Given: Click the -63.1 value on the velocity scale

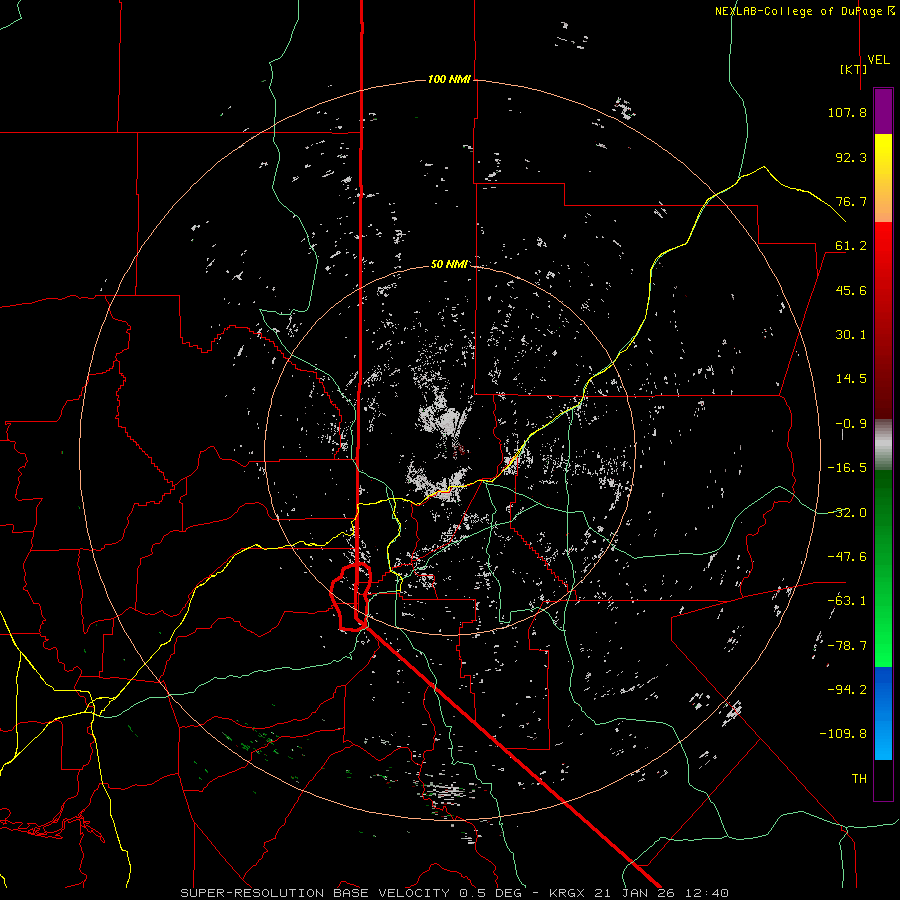Looking at the screenshot, I should tap(847, 601).
